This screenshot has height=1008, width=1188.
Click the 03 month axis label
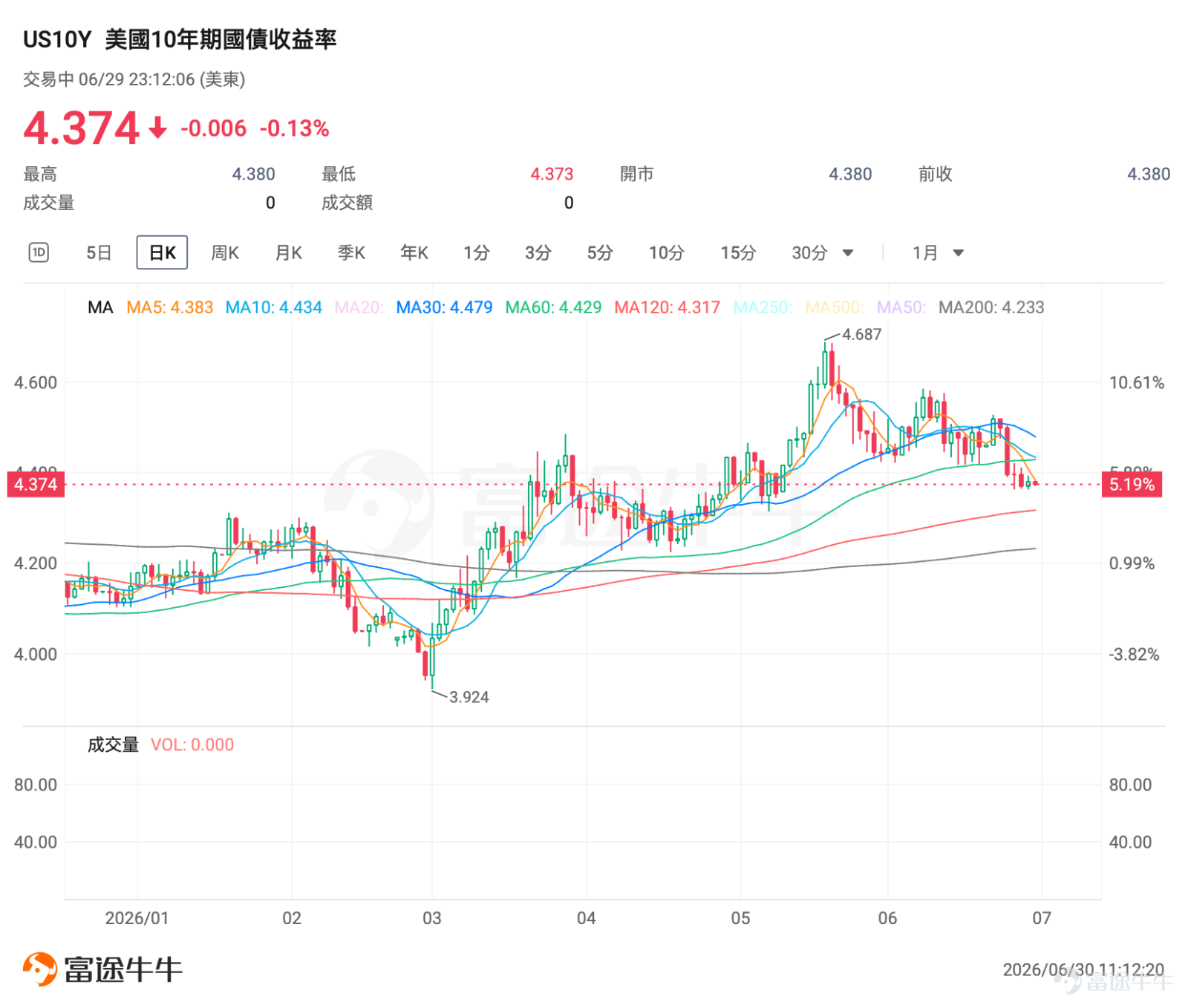pos(431,918)
